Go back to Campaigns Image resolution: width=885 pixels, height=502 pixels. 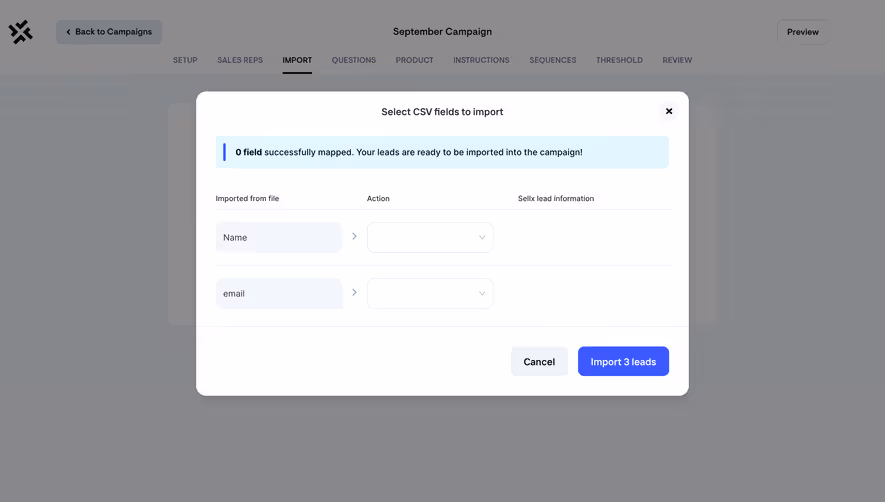coord(109,32)
